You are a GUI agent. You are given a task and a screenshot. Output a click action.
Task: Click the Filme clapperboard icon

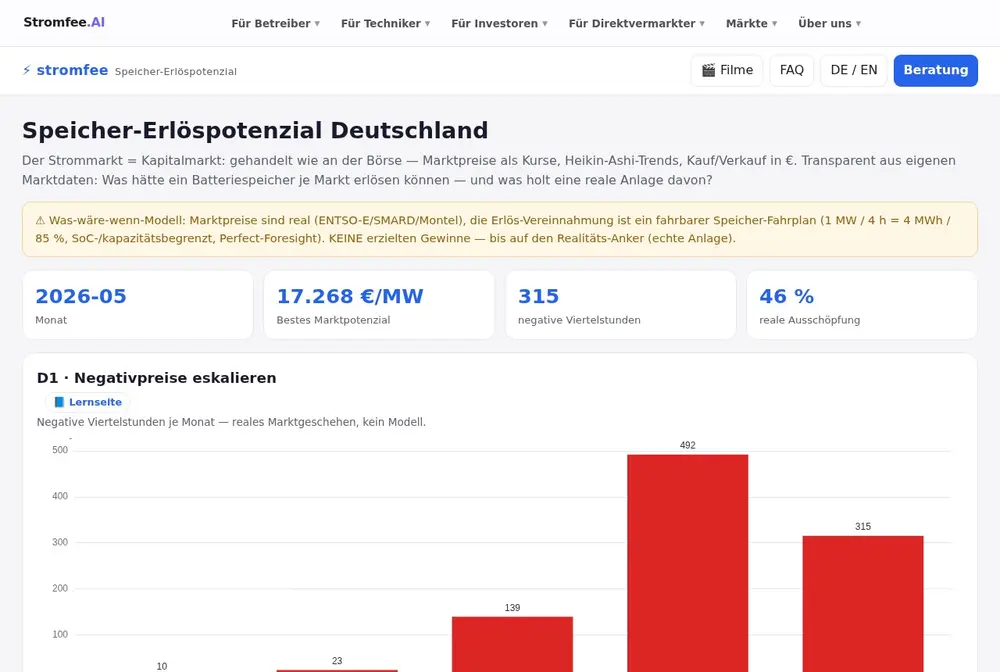[x=709, y=70]
